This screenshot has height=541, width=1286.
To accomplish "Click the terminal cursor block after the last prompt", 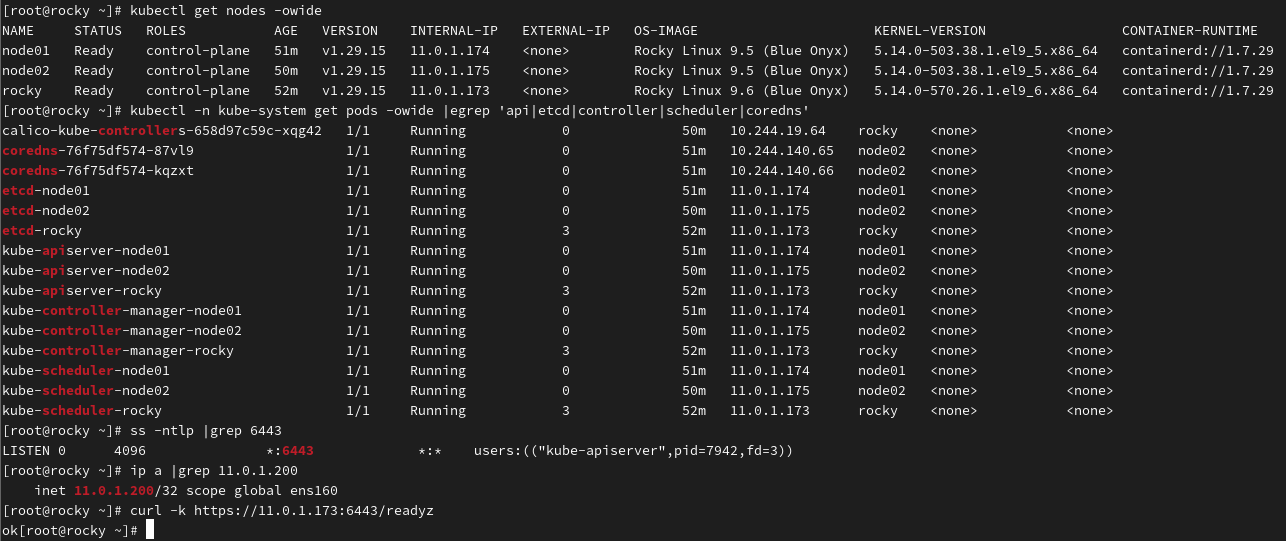I will [150, 530].
